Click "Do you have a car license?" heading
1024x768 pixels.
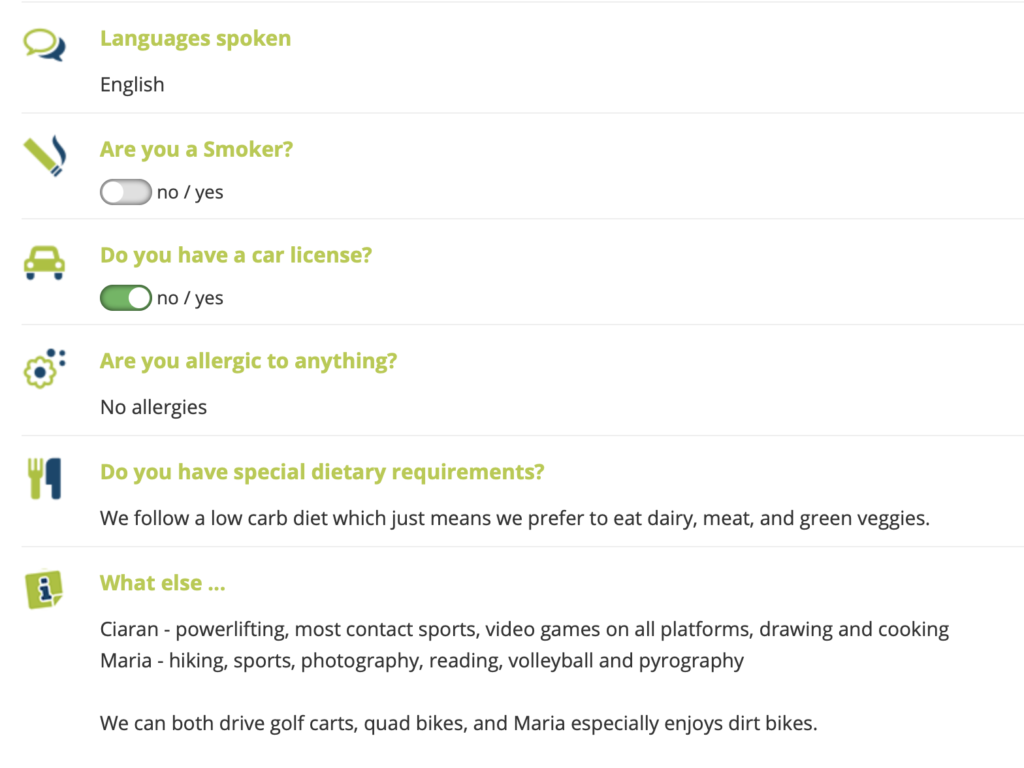[x=236, y=255]
